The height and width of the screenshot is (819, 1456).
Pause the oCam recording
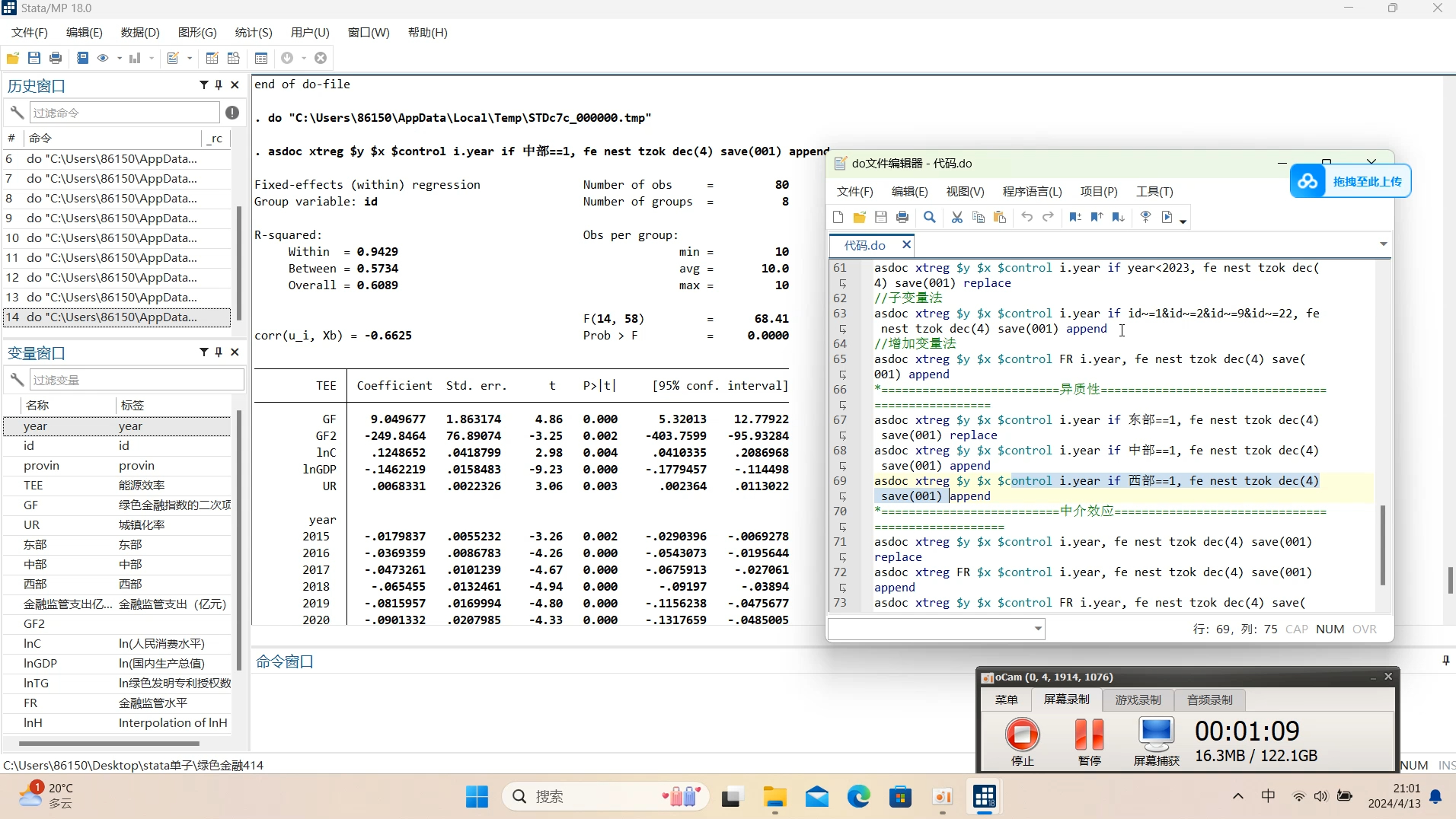pyautogui.click(x=1089, y=741)
